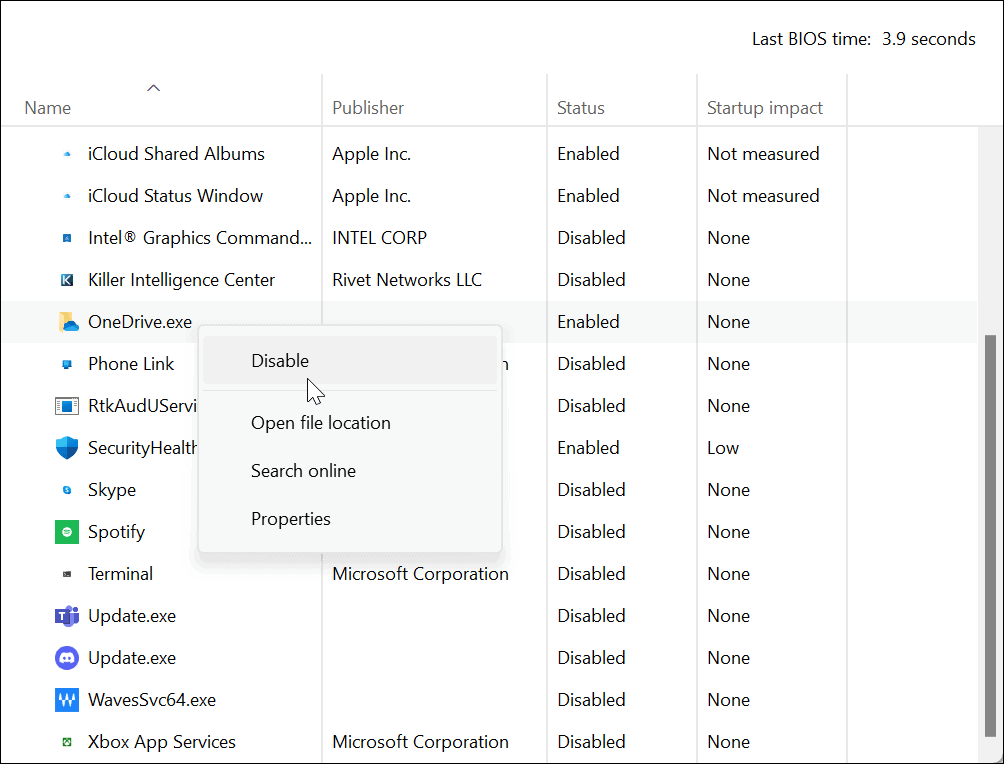Select the WavesSvc64.exe icon
The width and height of the screenshot is (1004, 764).
click(x=66, y=699)
